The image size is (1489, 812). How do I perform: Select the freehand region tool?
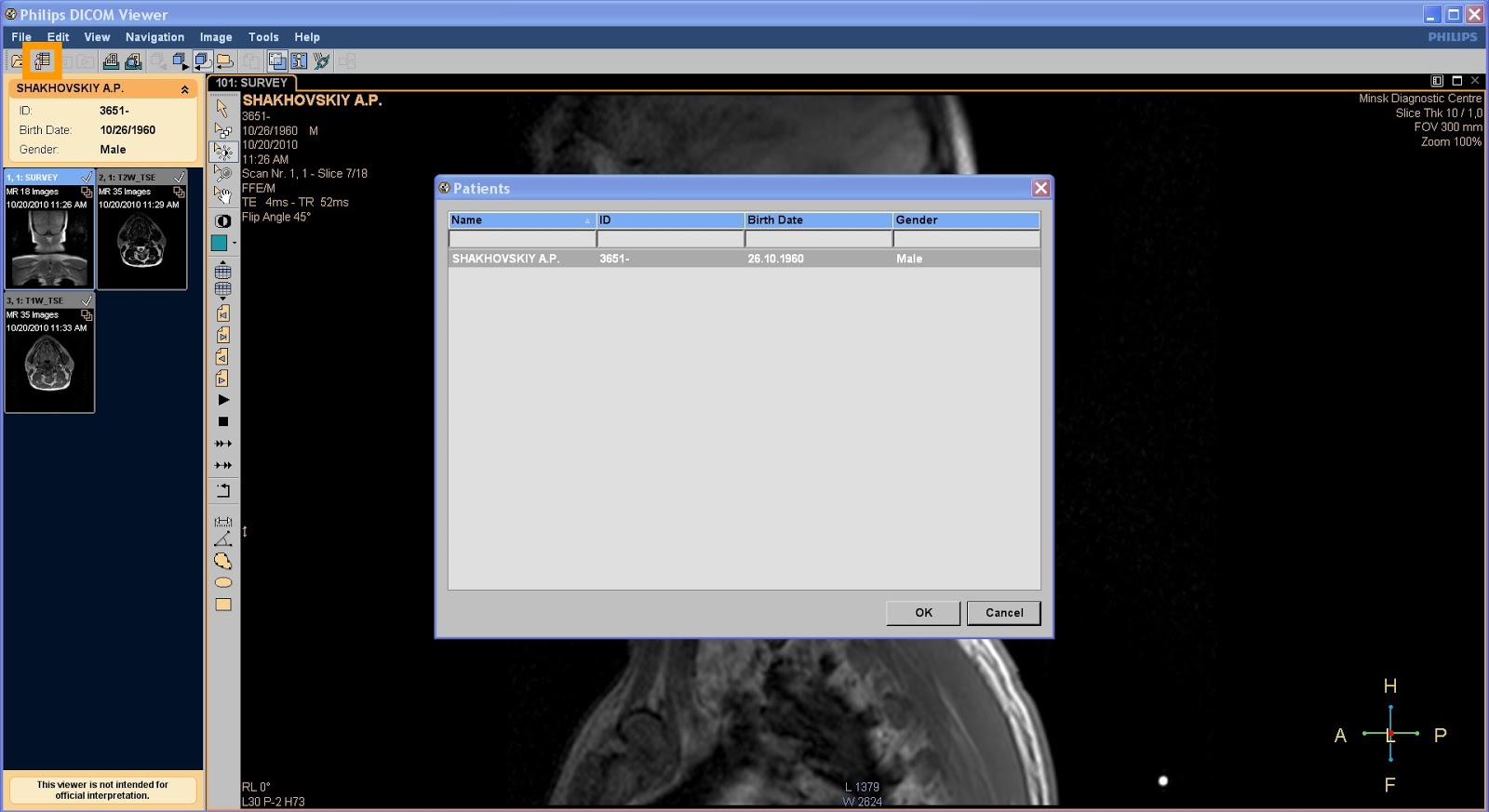tap(223, 561)
